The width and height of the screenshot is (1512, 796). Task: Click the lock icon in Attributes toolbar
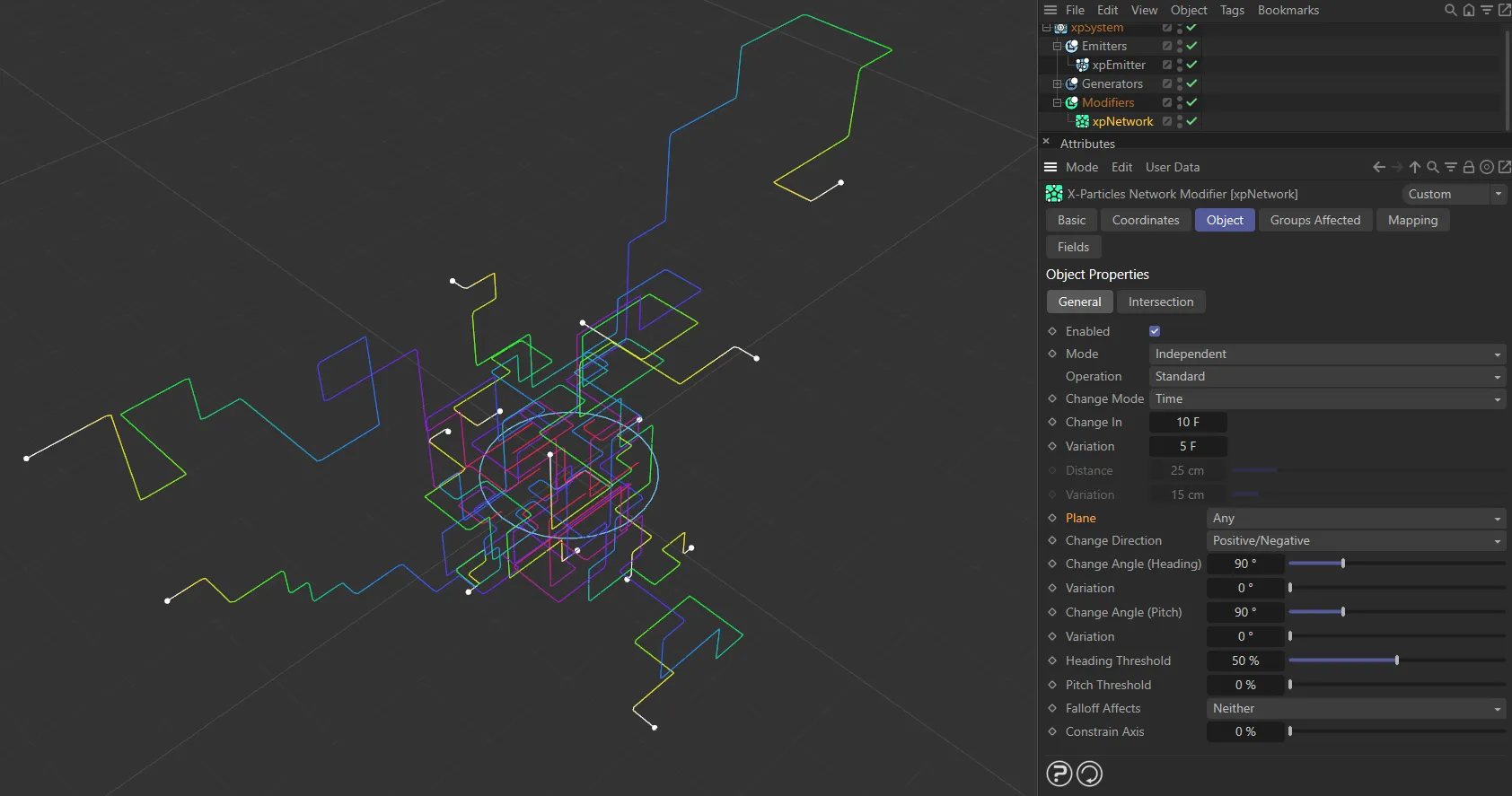1469,167
